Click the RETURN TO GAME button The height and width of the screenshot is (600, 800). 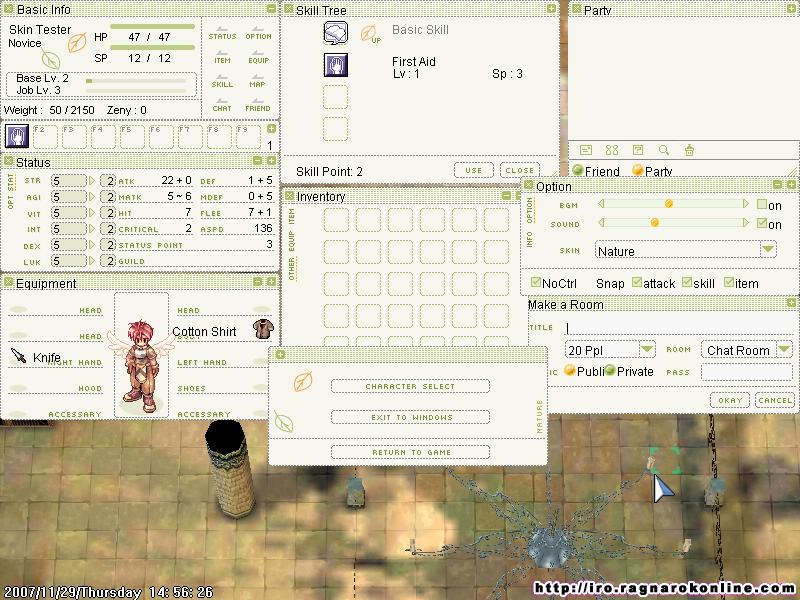coord(410,453)
